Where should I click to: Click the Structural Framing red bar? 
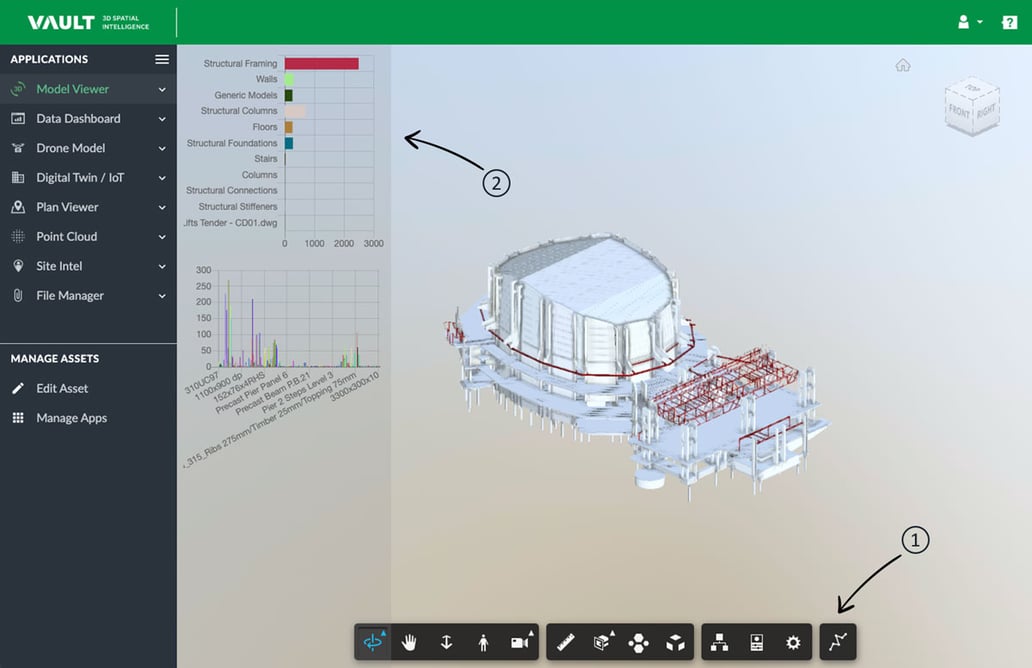click(321, 64)
